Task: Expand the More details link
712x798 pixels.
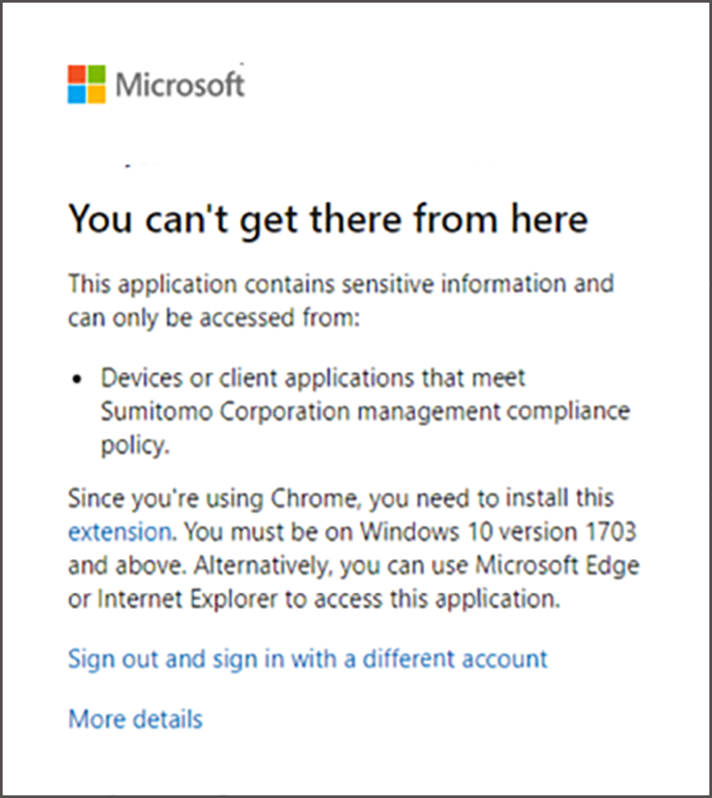Action: point(135,719)
